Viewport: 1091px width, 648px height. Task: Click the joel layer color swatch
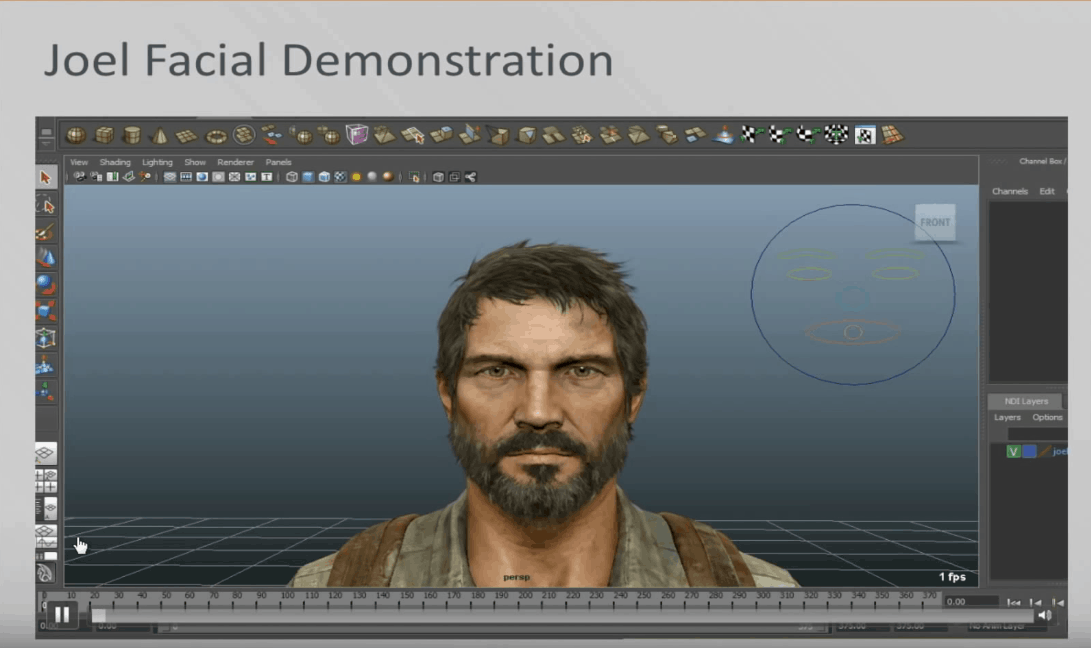tap(1029, 452)
